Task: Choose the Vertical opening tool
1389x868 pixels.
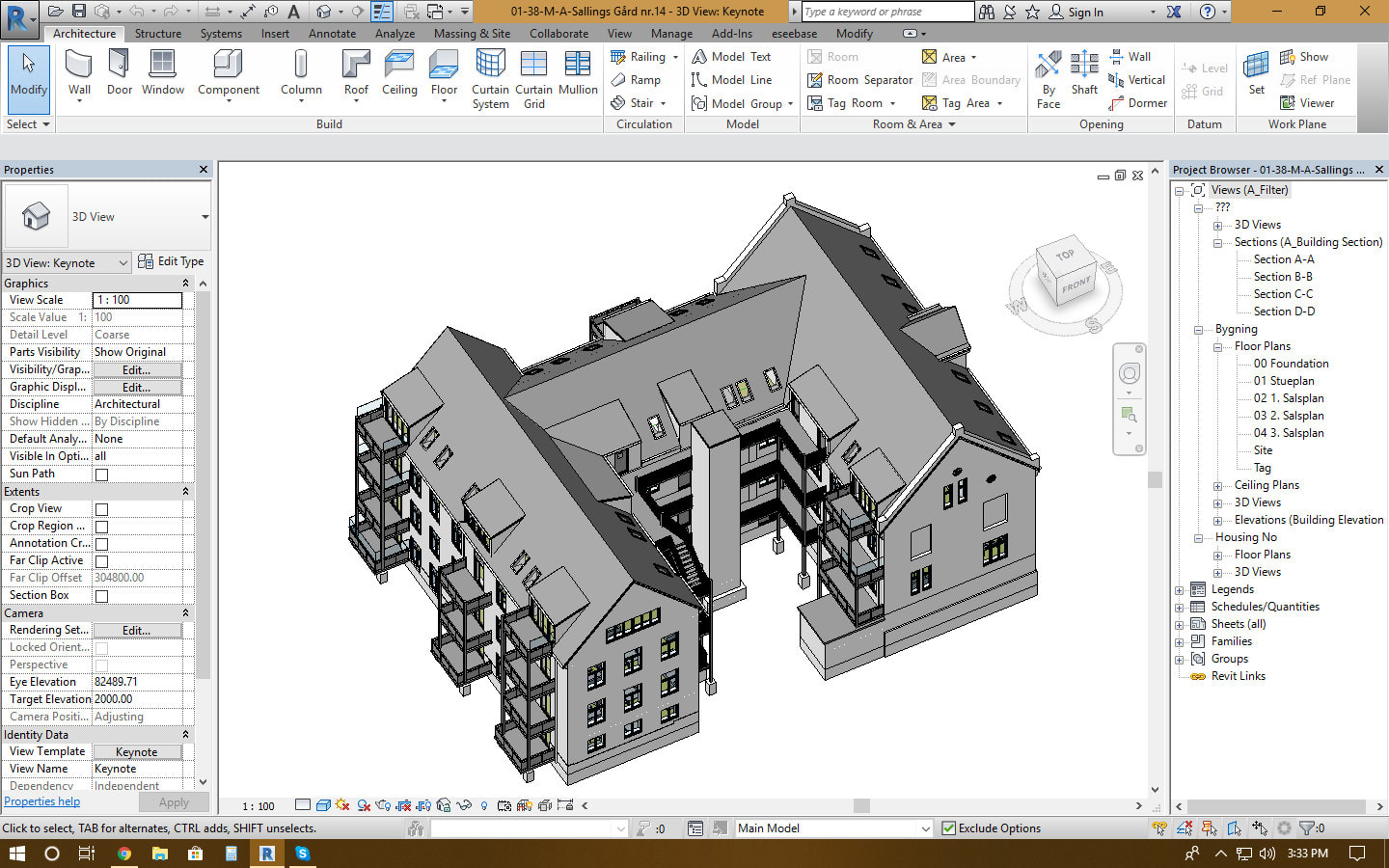Action: tap(1137, 80)
